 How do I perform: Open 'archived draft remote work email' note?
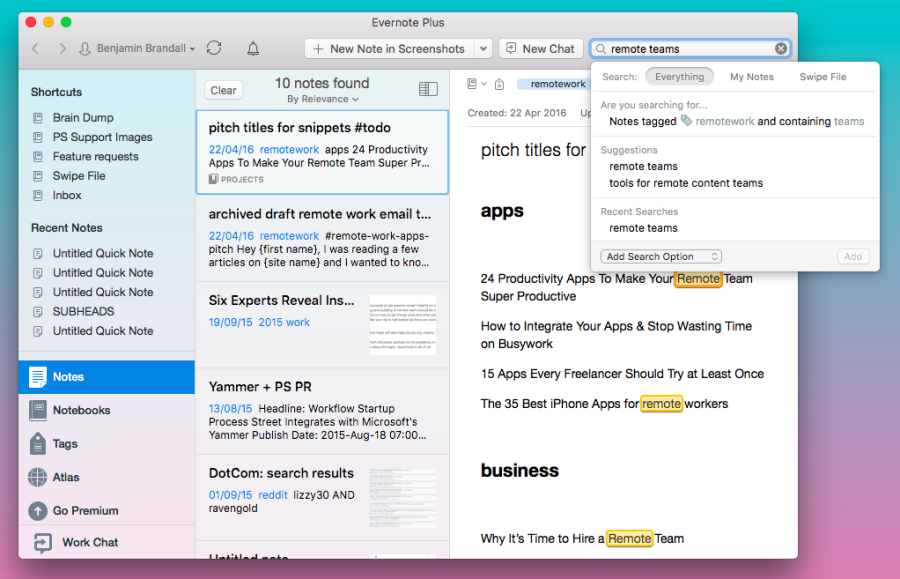322,238
